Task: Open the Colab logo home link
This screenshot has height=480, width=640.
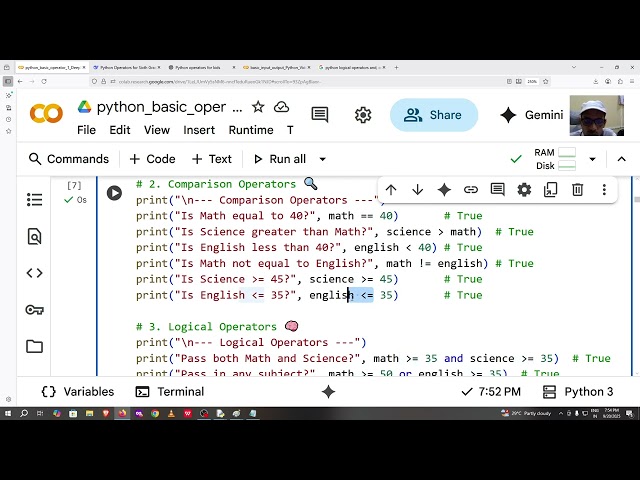Action: click(46, 114)
